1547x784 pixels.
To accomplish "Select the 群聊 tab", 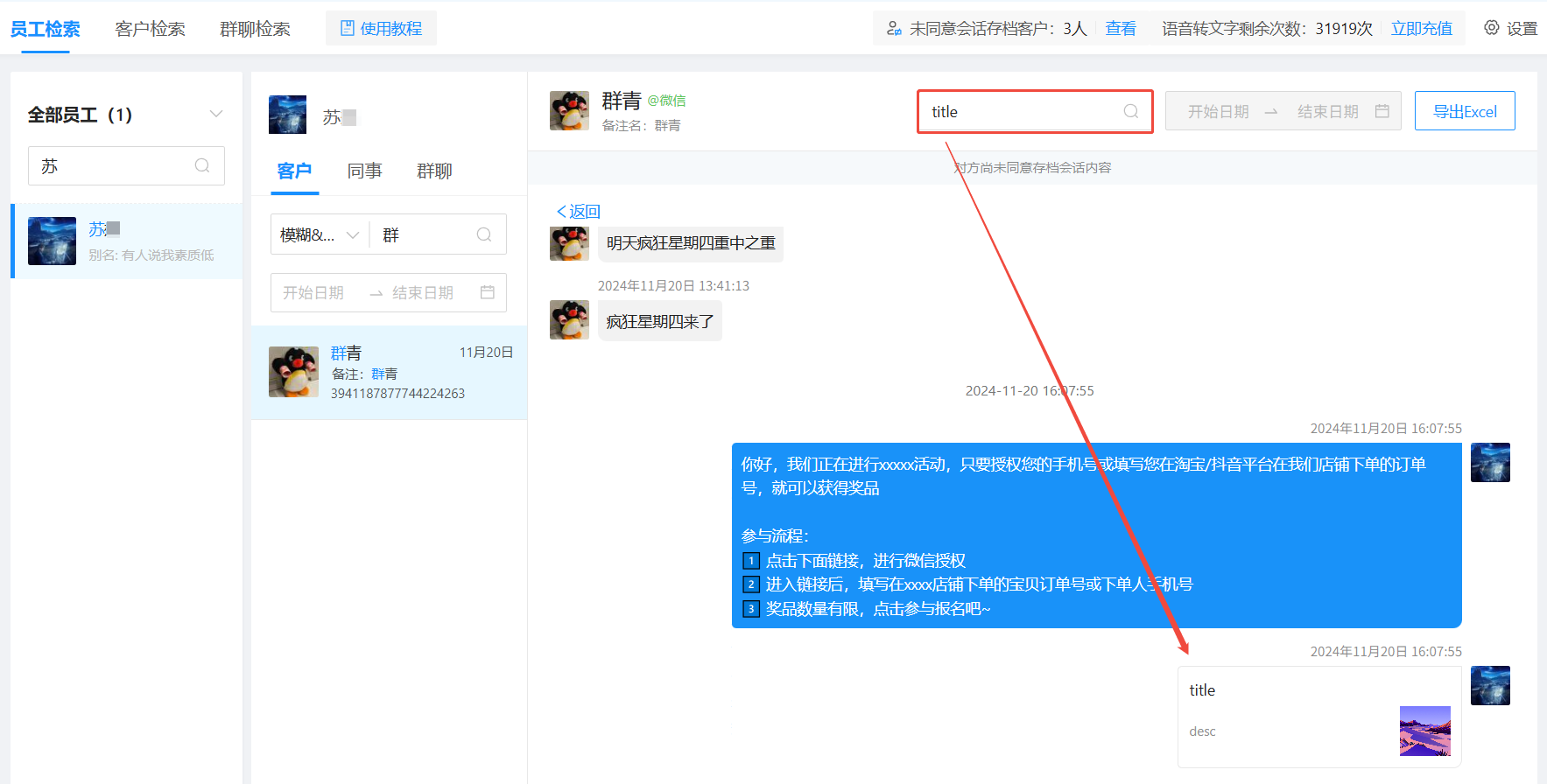I will tap(434, 171).
